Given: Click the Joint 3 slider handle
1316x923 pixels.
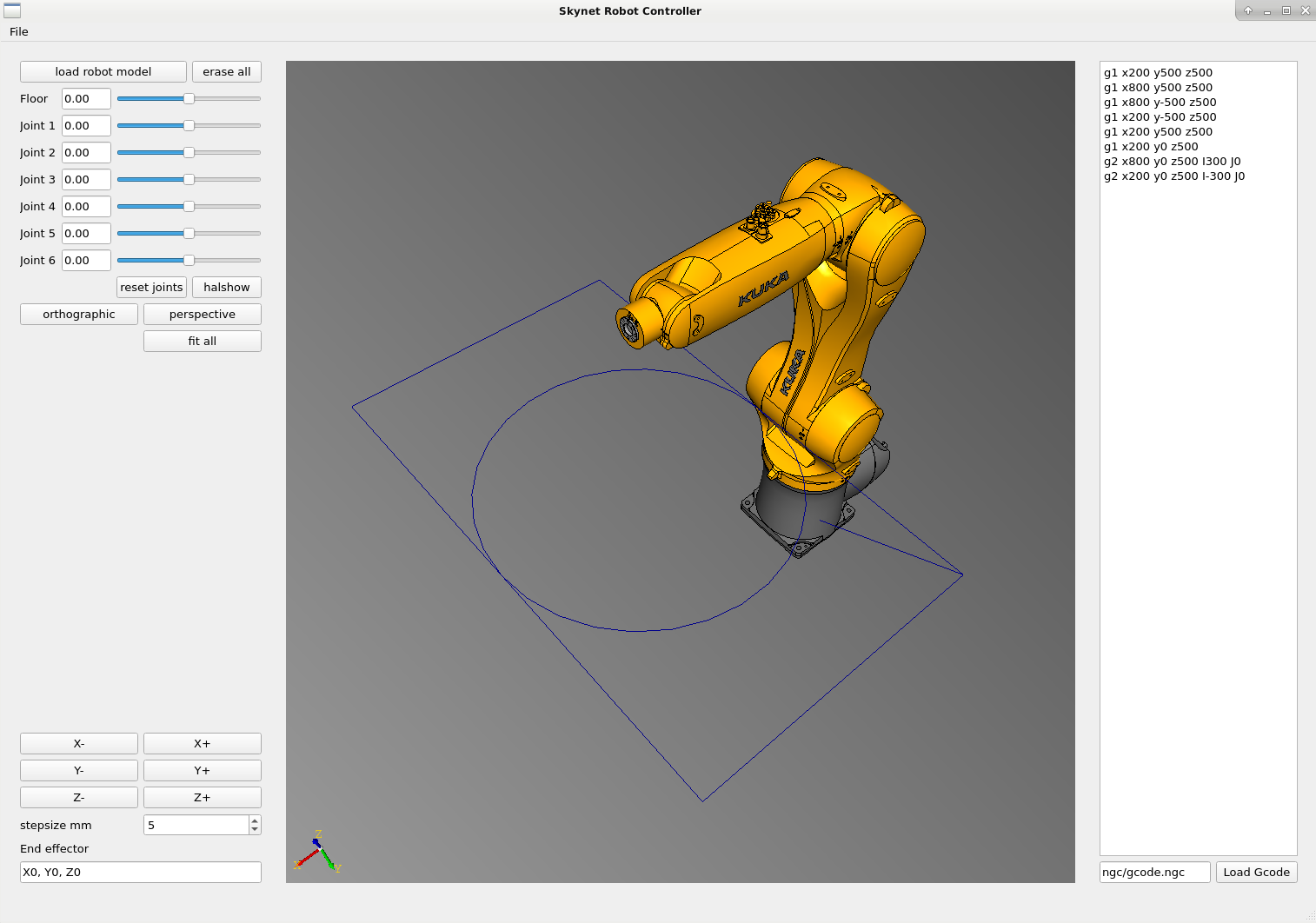Looking at the screenshot, I should tap(189, 180).
